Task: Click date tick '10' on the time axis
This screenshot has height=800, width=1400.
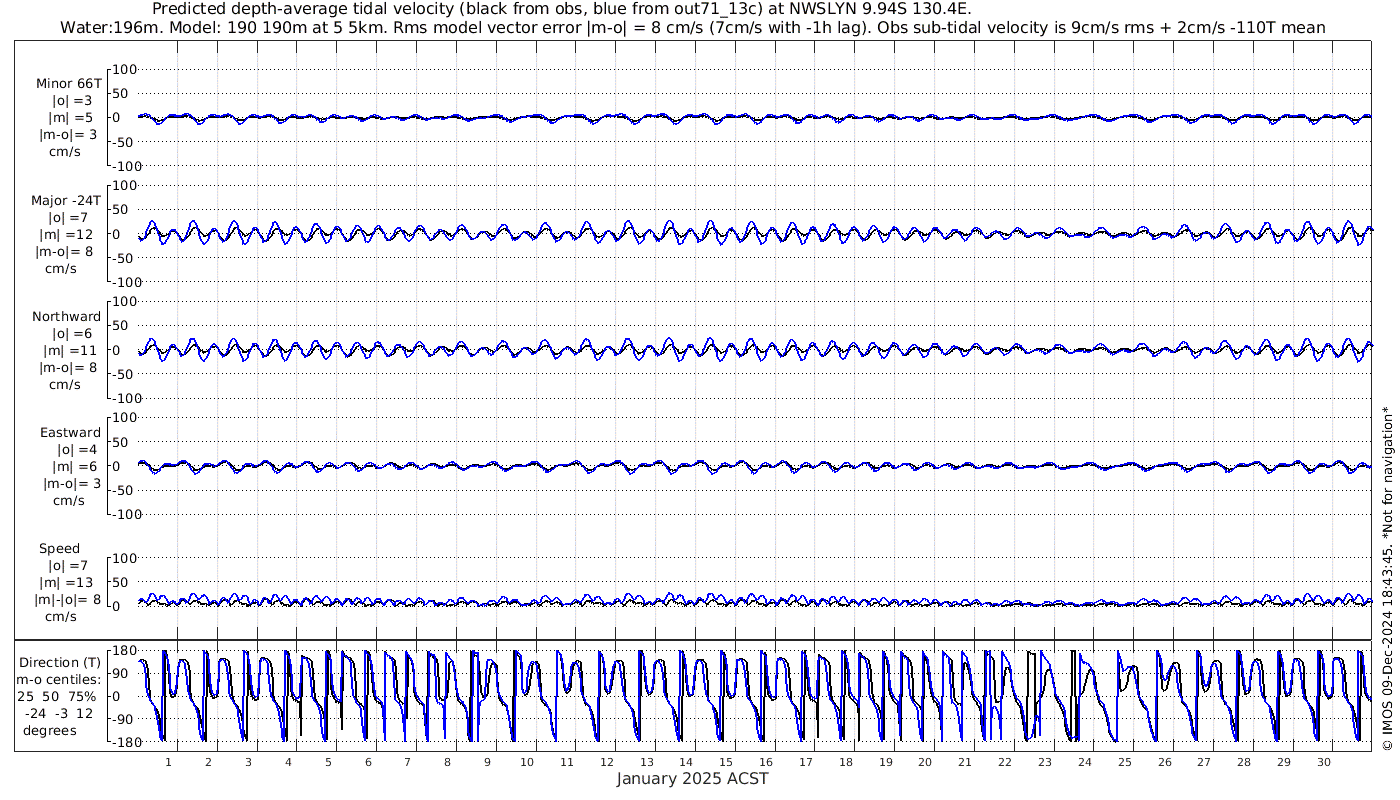Action: pos(527,762)
